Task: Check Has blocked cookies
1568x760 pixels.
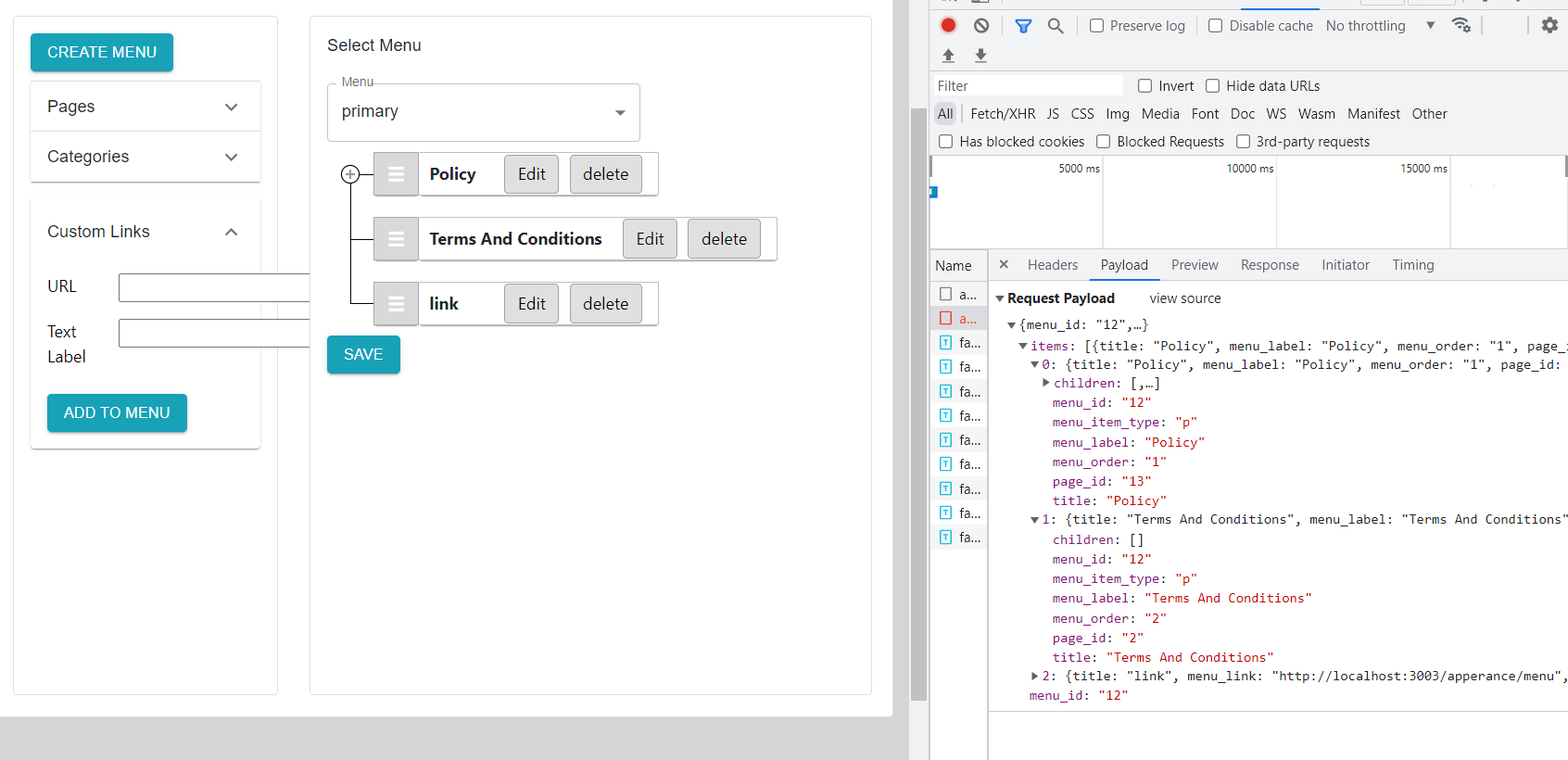Action: [945, 142]
